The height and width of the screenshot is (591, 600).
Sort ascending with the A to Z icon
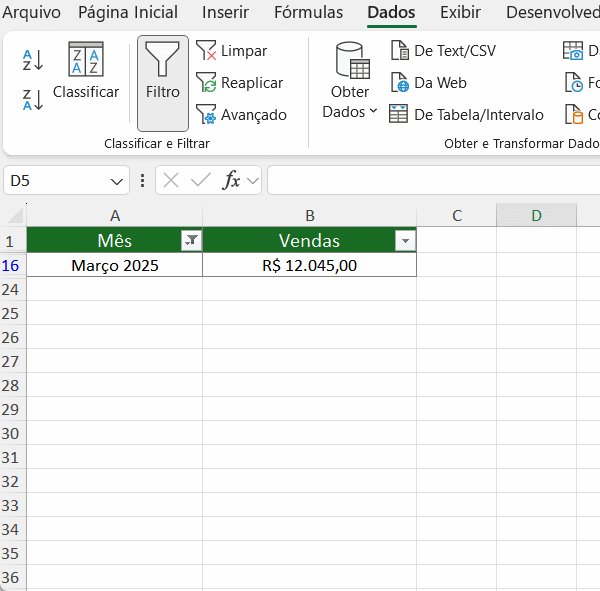33,60
